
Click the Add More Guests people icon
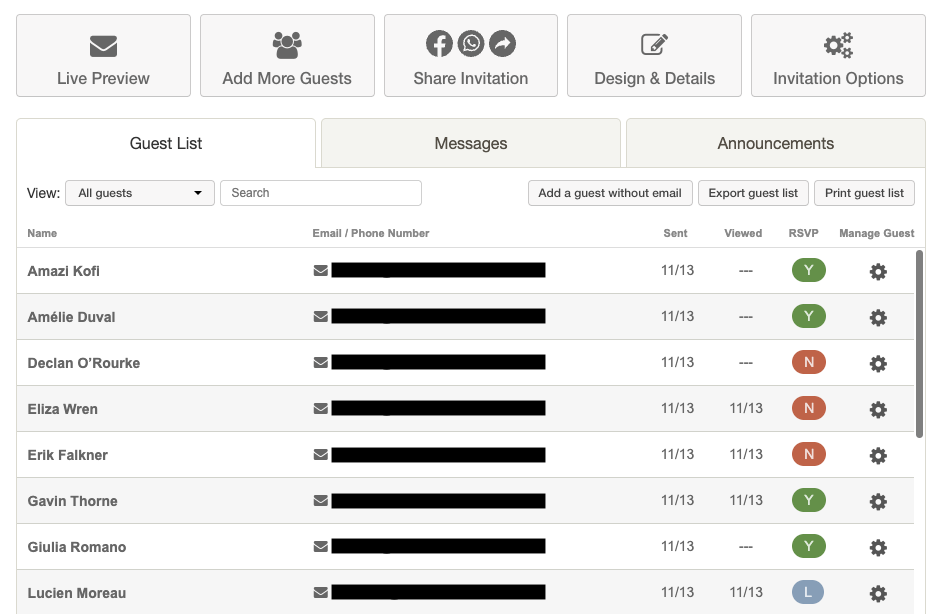click(287, 45)
